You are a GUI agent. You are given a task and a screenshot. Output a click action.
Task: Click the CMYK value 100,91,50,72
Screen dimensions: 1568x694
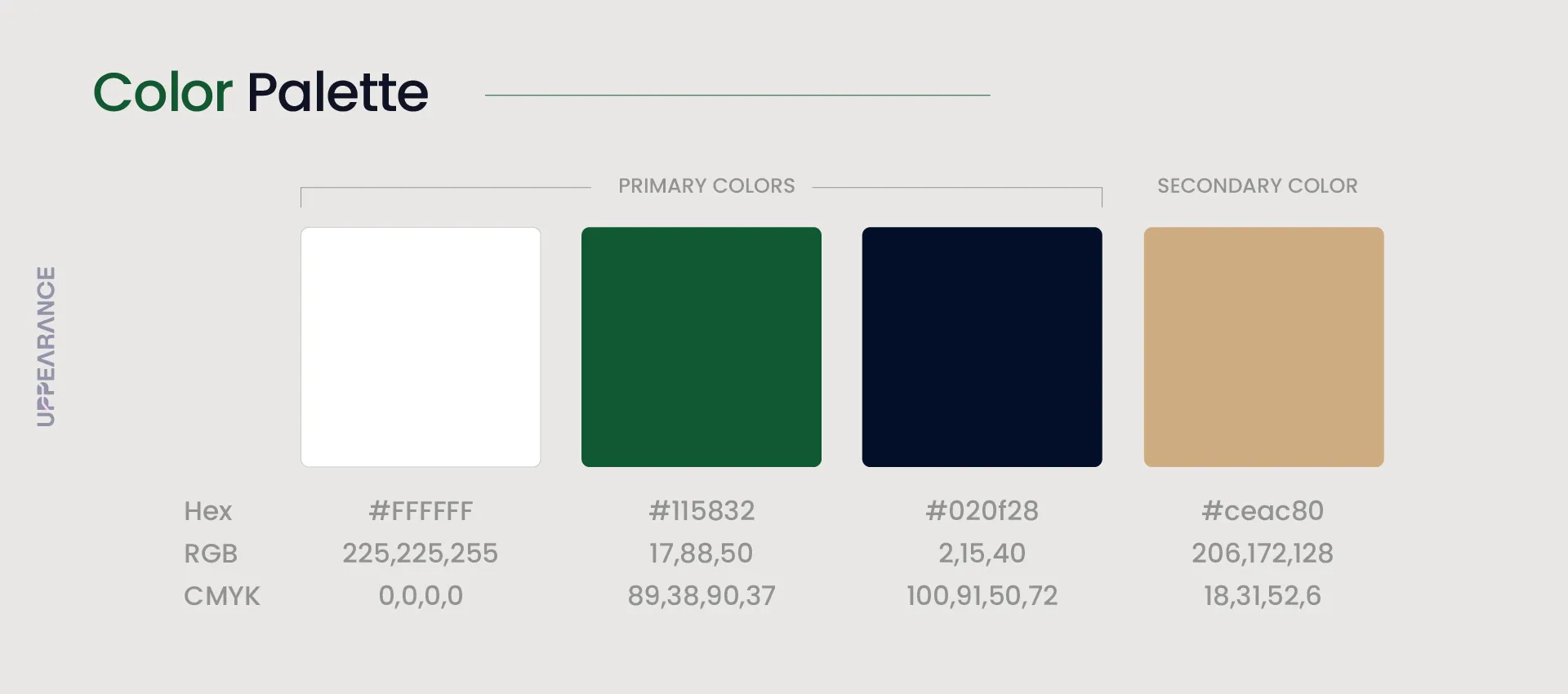point(982,596)
